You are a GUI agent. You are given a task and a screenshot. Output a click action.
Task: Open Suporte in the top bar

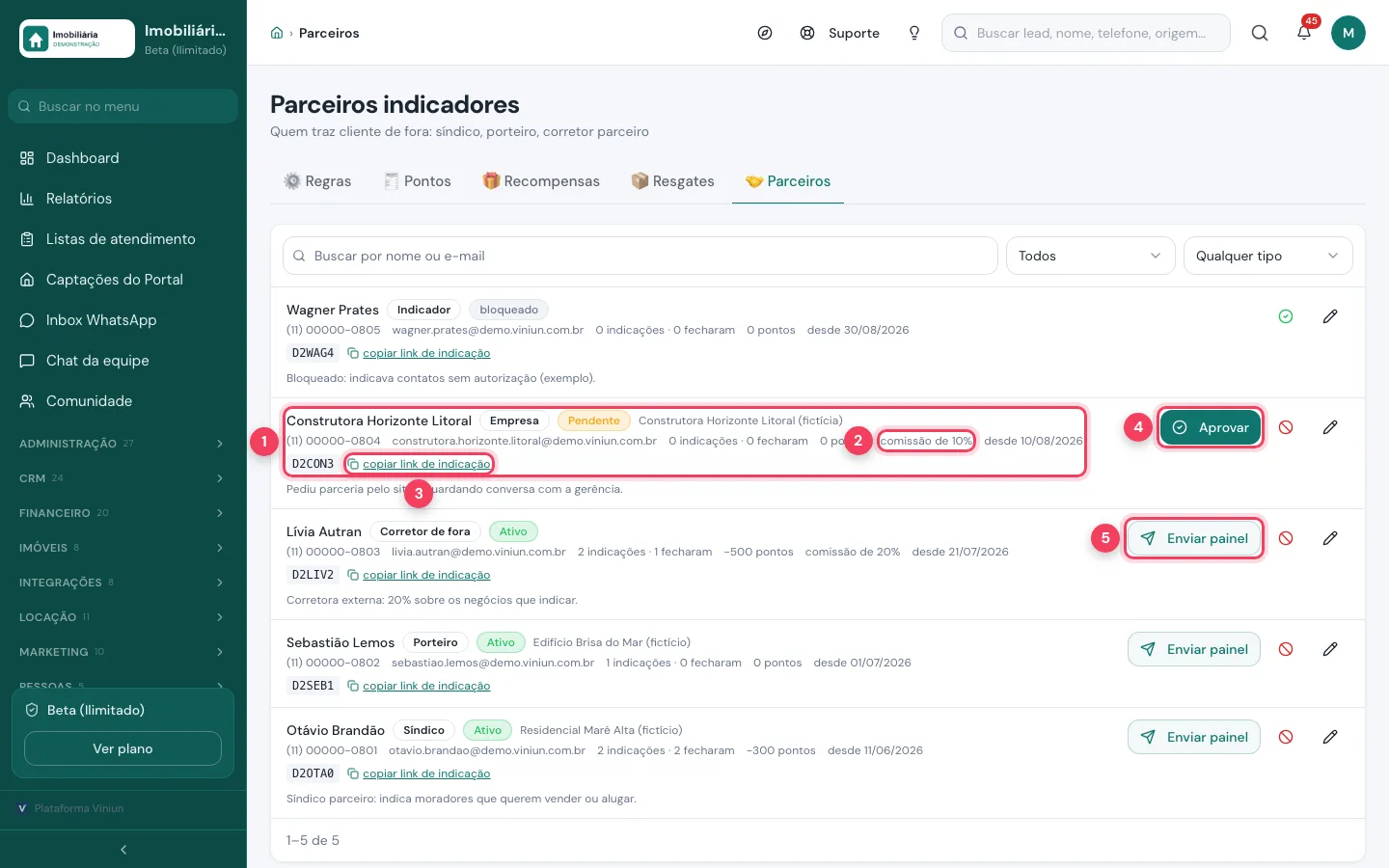(840, 33)
